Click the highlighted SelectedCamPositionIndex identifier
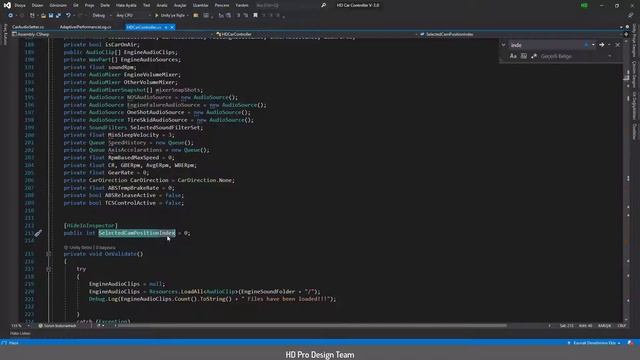This screenshot has height=360, width=640. [137, 233]
